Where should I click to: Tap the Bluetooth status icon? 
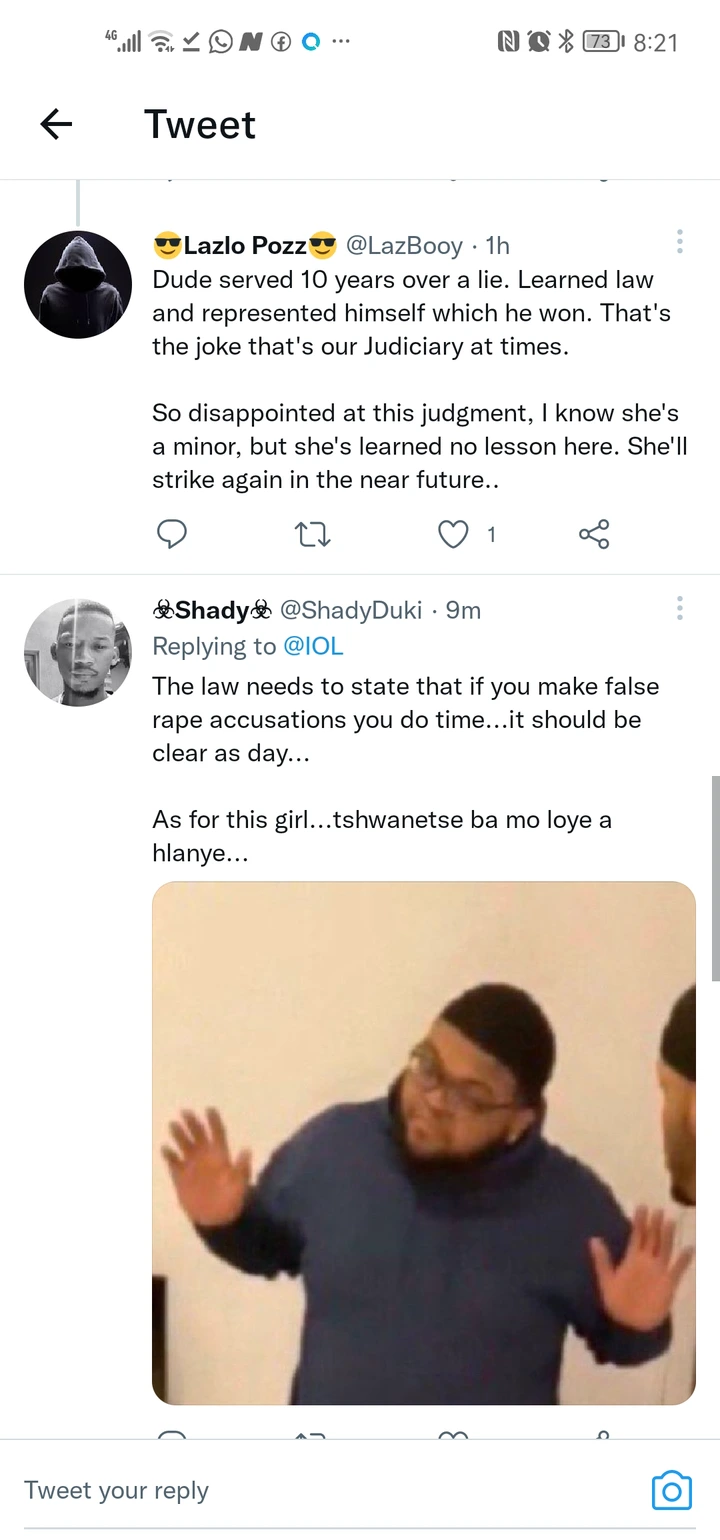coord(565,41)
